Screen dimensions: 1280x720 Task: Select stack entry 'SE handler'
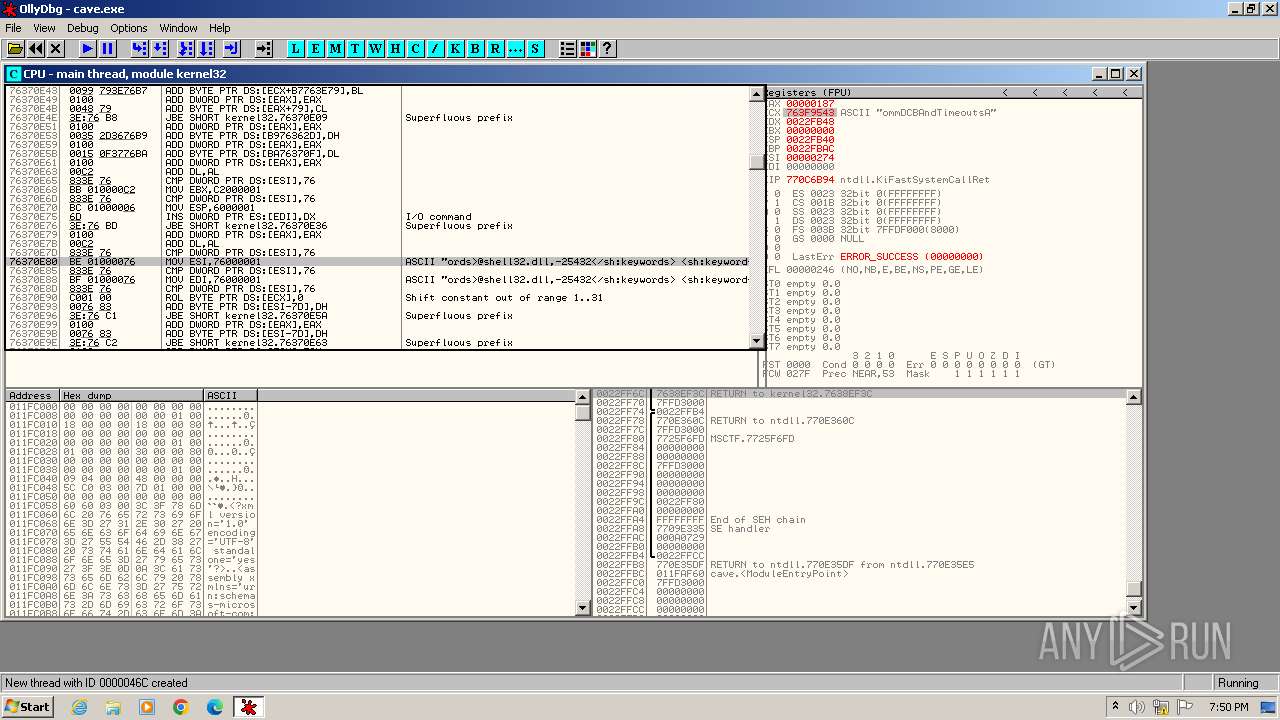coord(740,529)
